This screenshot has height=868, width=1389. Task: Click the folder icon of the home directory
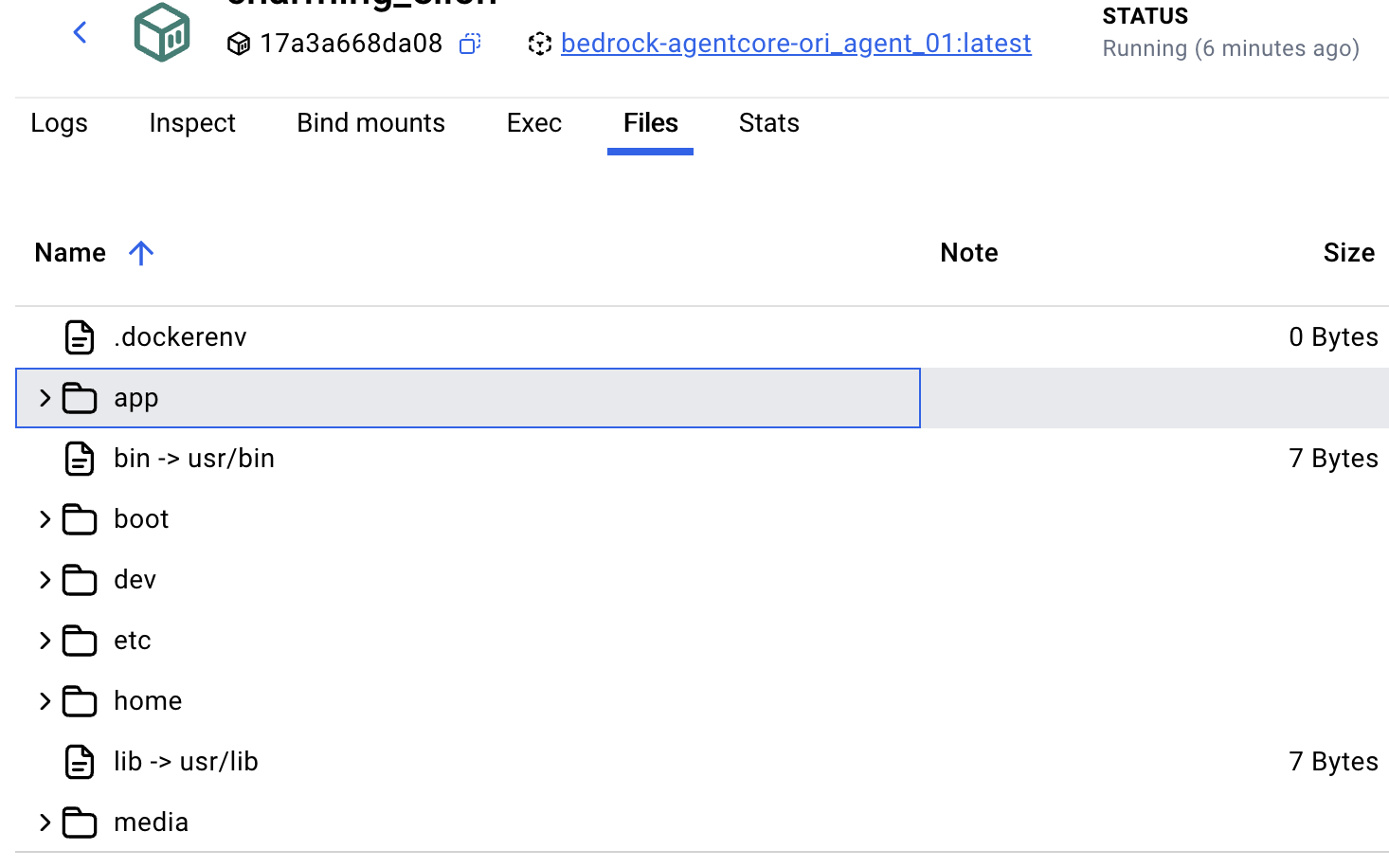pyautogui.click(x=80, y=701)
